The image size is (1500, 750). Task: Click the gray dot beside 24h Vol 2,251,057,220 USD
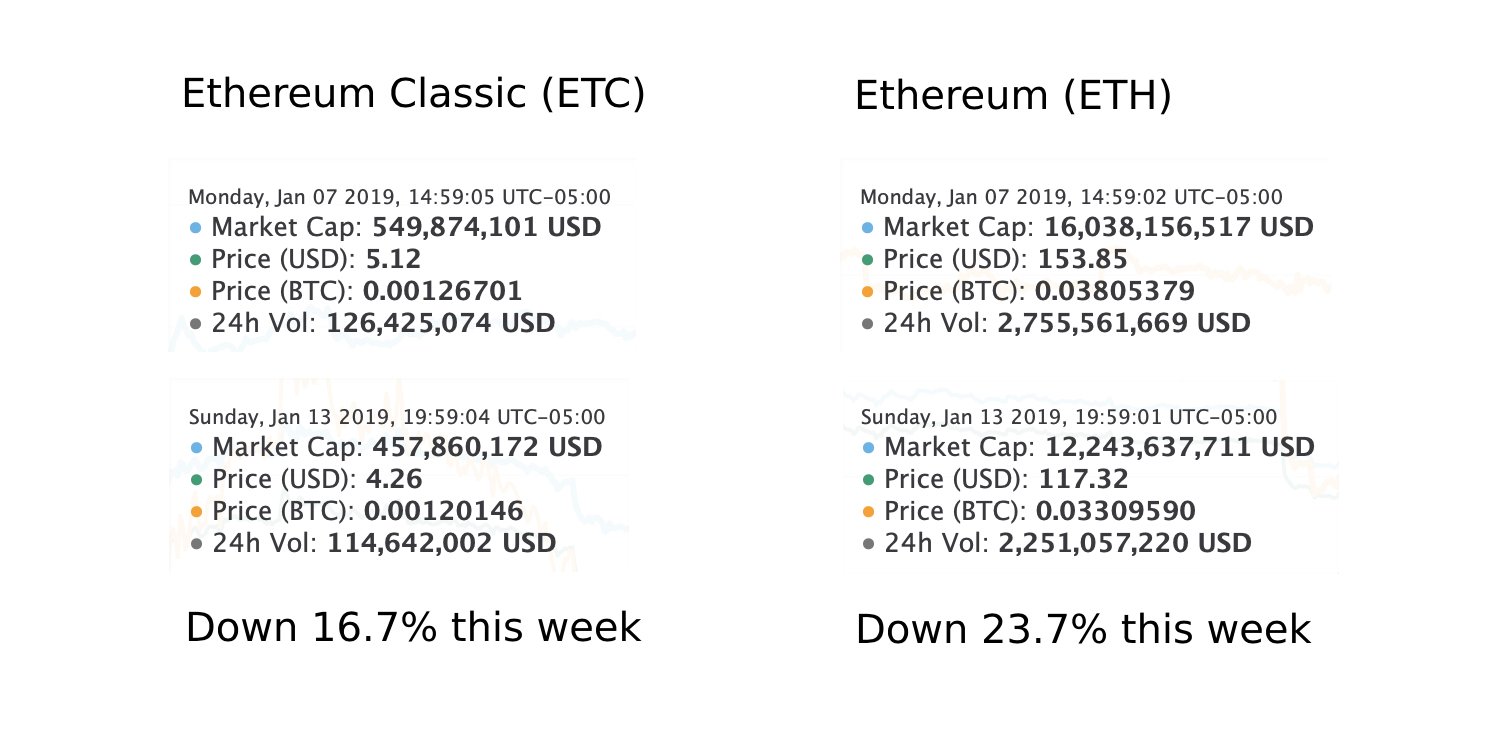coord(867,543)
